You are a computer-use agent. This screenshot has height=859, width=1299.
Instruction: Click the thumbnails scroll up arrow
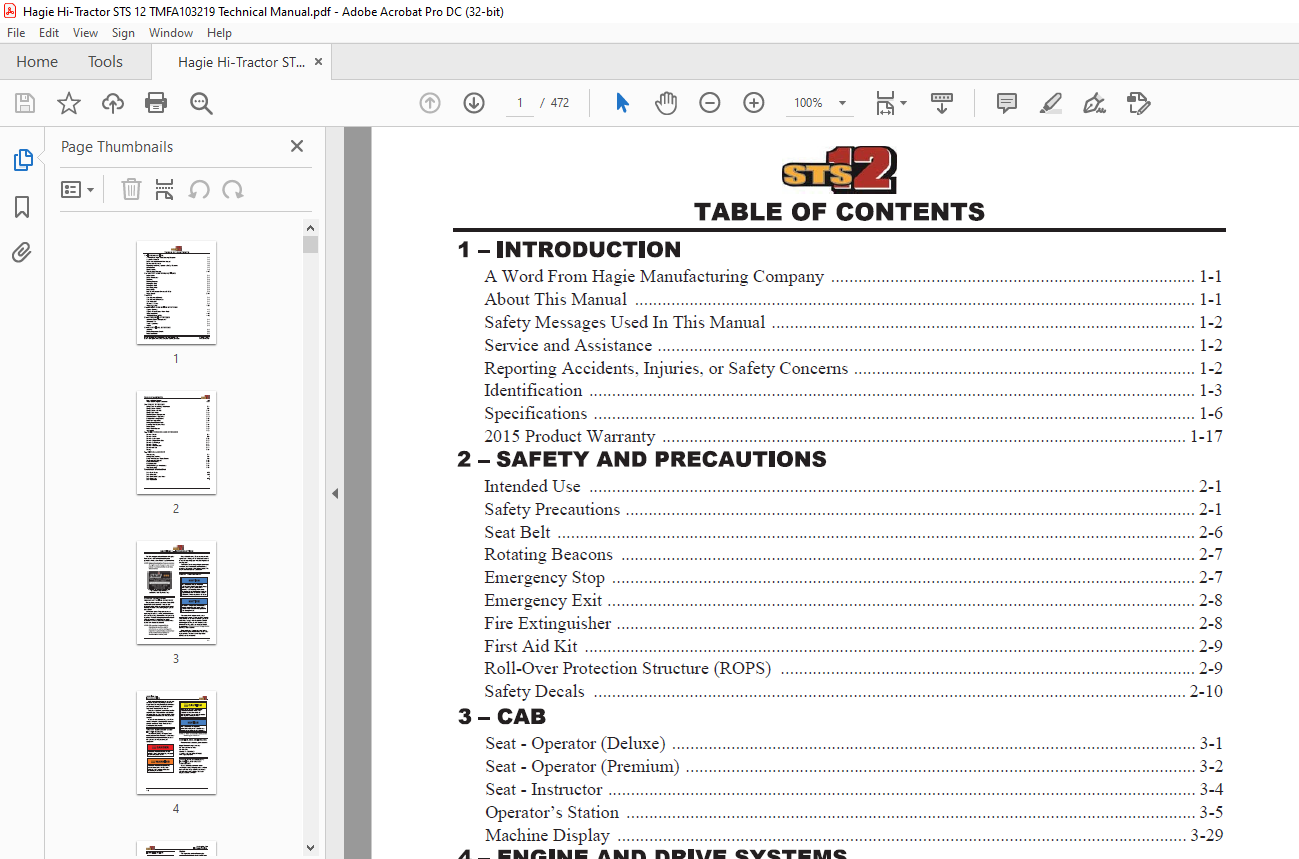pyautogui.click(x=310, y=228)
